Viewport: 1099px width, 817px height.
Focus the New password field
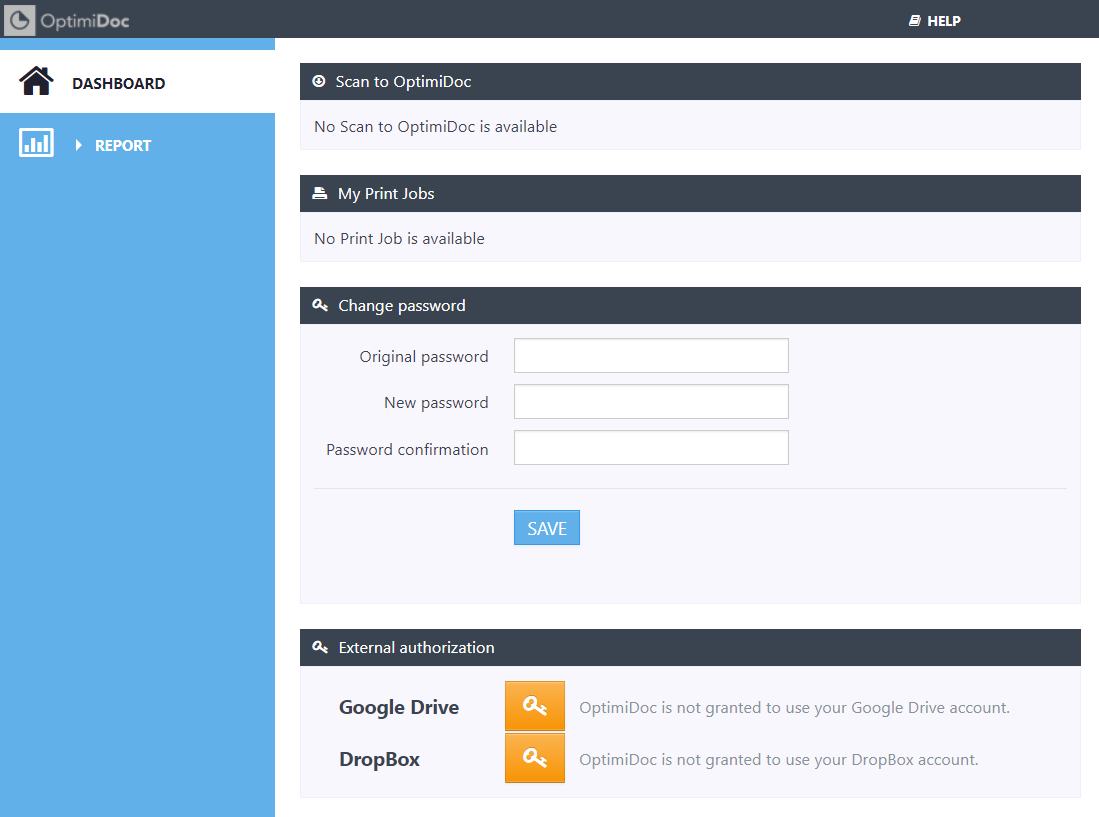coord(651,402)
